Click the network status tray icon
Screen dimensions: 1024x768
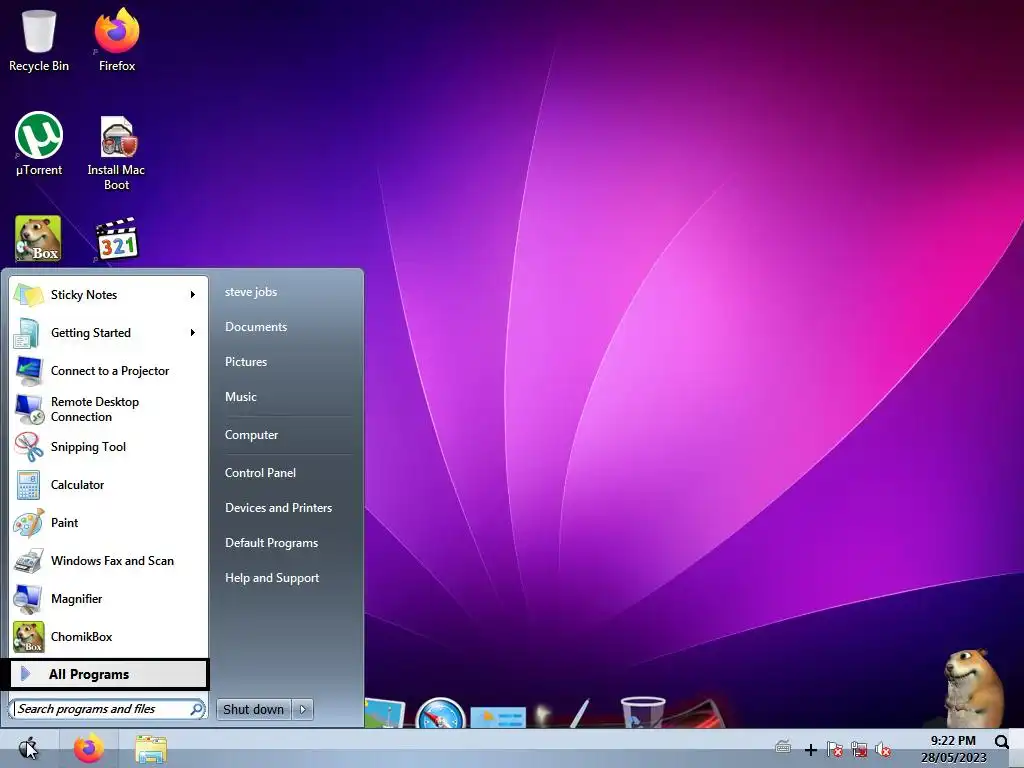coord(859,749)
